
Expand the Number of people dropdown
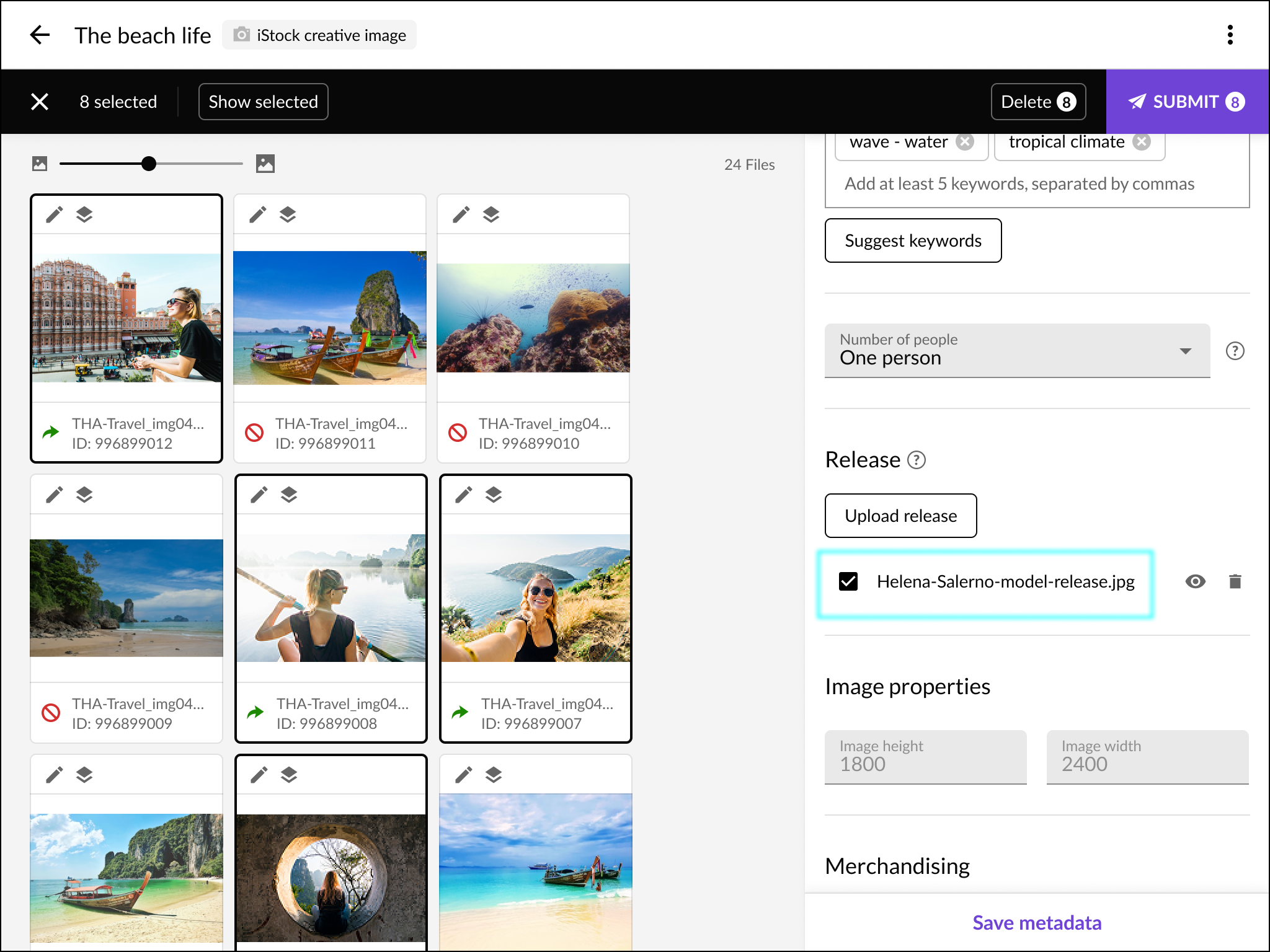pyautogui.click(x=1017, y=350)
